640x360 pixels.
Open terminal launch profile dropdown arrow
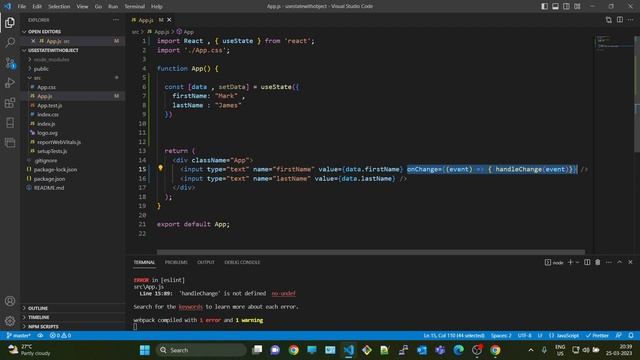tap(577, 262)
